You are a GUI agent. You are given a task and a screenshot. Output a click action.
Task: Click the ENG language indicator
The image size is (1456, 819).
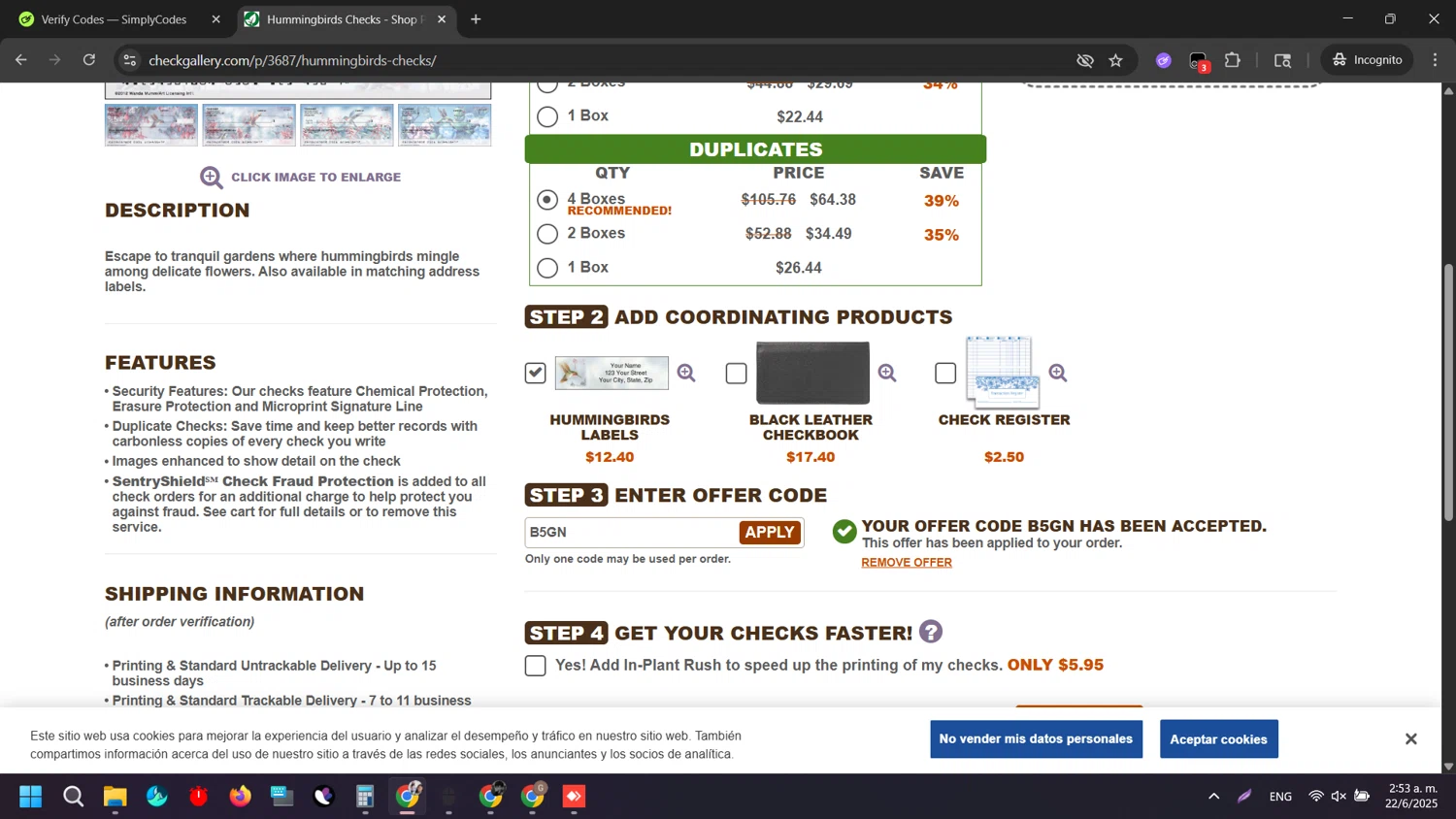click(1280, 797)
